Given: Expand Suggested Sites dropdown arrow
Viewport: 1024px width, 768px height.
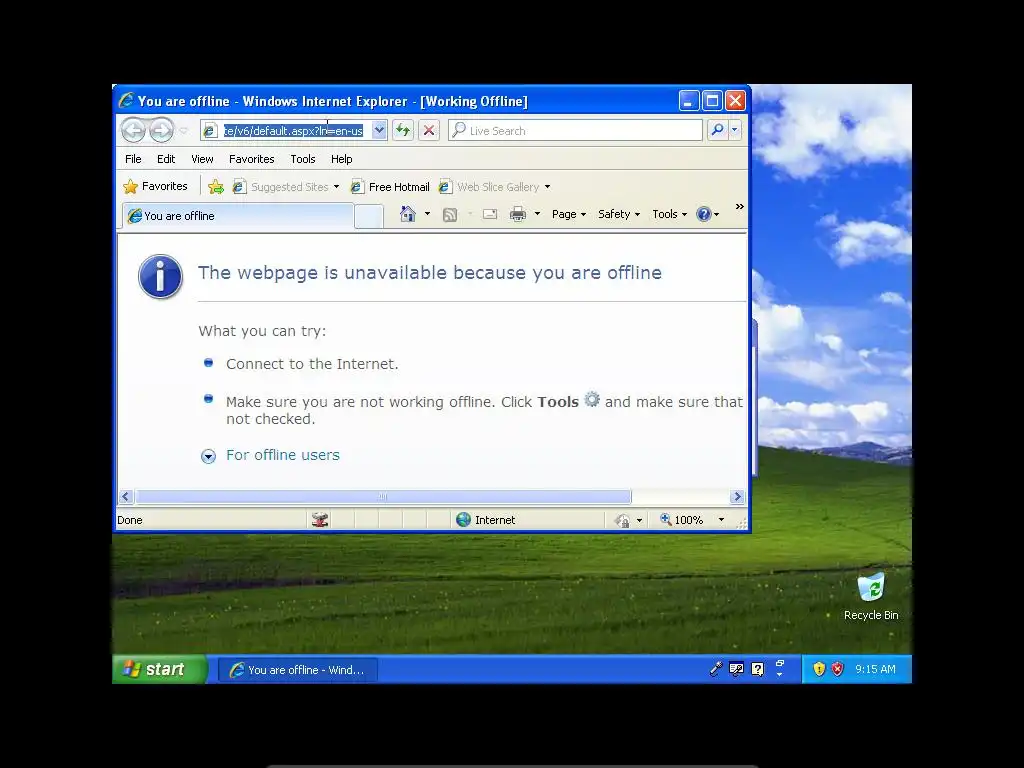Looking at the screenshot, I should [336, 187].
